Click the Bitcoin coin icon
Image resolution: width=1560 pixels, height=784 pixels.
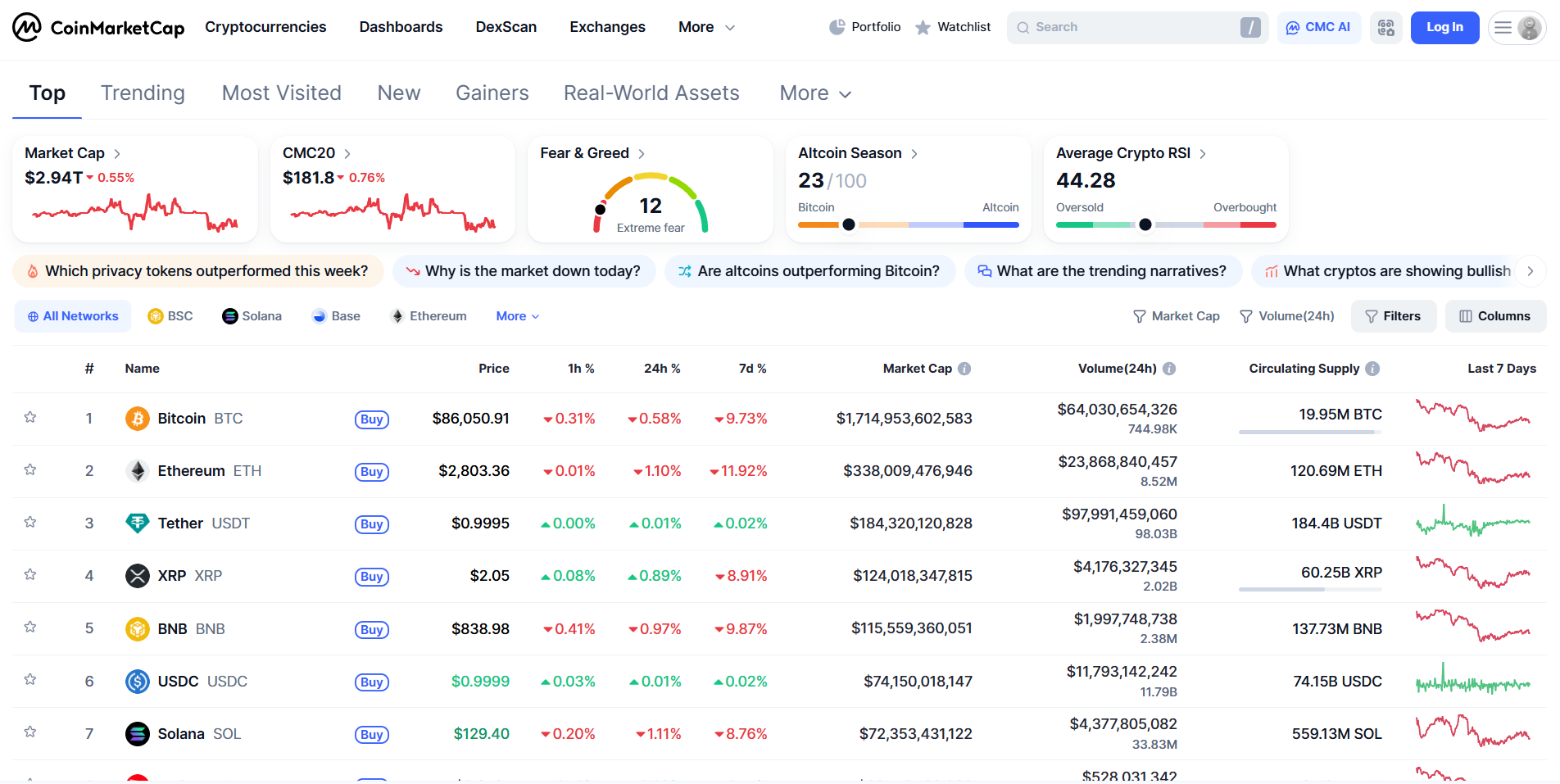tap(137, 419)
